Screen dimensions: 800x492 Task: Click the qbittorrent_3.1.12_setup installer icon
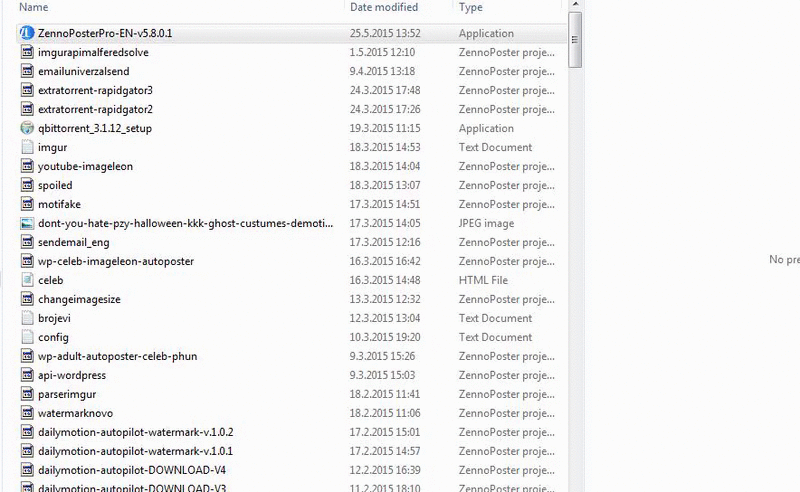27,128
